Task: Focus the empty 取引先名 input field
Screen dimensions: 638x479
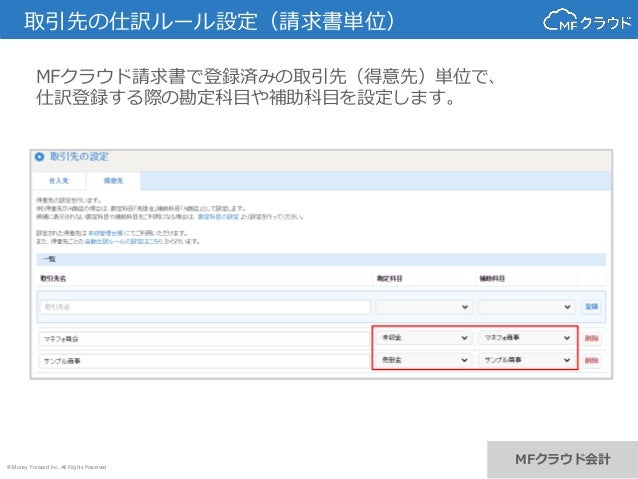Action: [205, 307]
